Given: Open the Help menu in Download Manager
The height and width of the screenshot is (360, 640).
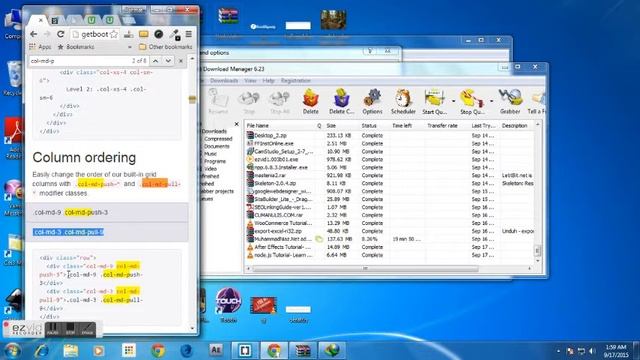Looking at the screenshot, I should pos(268,81).
